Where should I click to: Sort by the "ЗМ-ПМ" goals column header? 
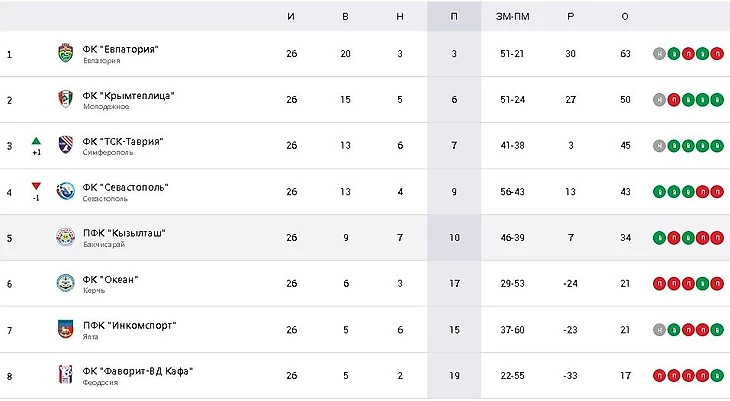[511, 17]
